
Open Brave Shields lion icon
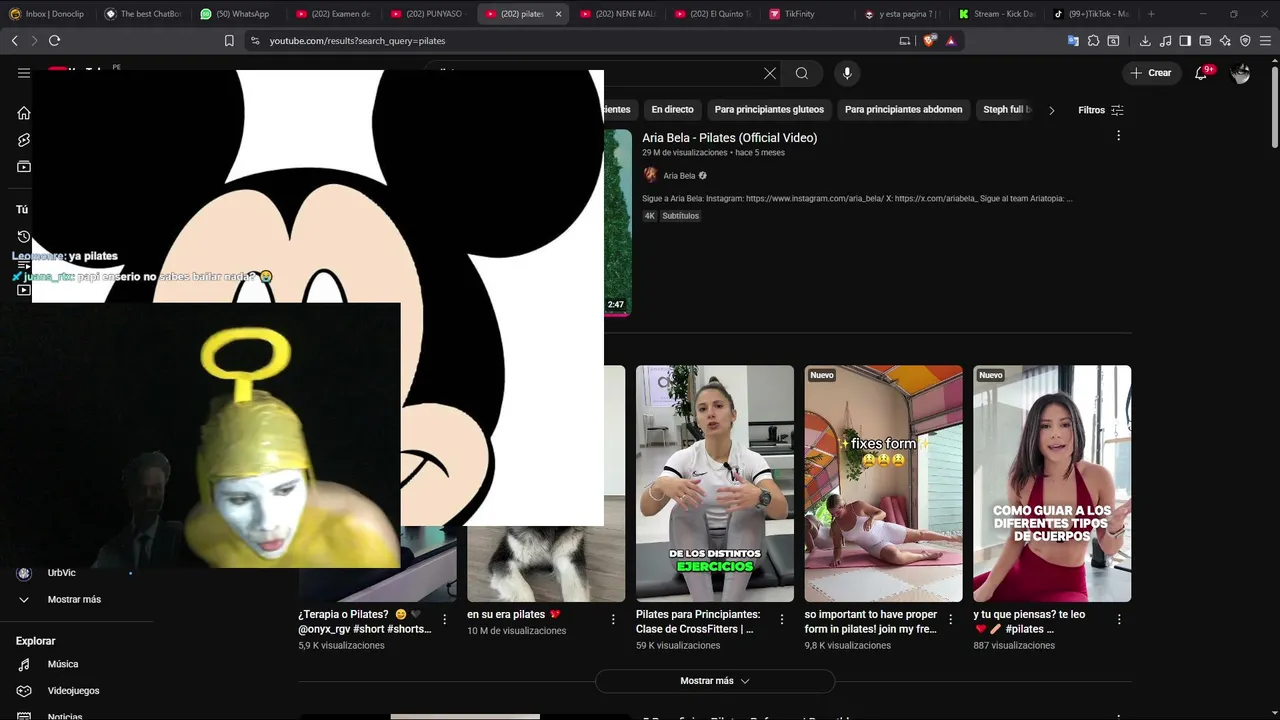pyautogui.click(x=930, y=41)
